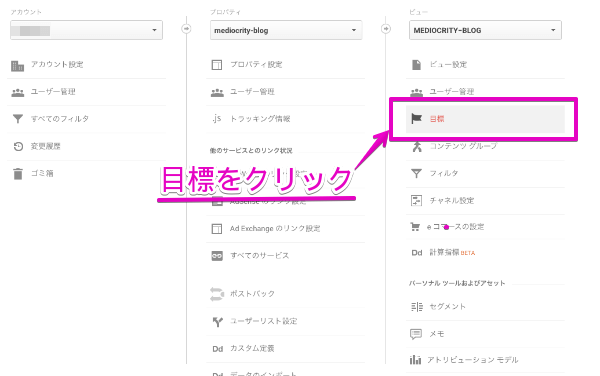This screenshot has width=600, height=376.
Task: Click the bar chart icon for アトリビューション モデル
Action: click(415, 360)
